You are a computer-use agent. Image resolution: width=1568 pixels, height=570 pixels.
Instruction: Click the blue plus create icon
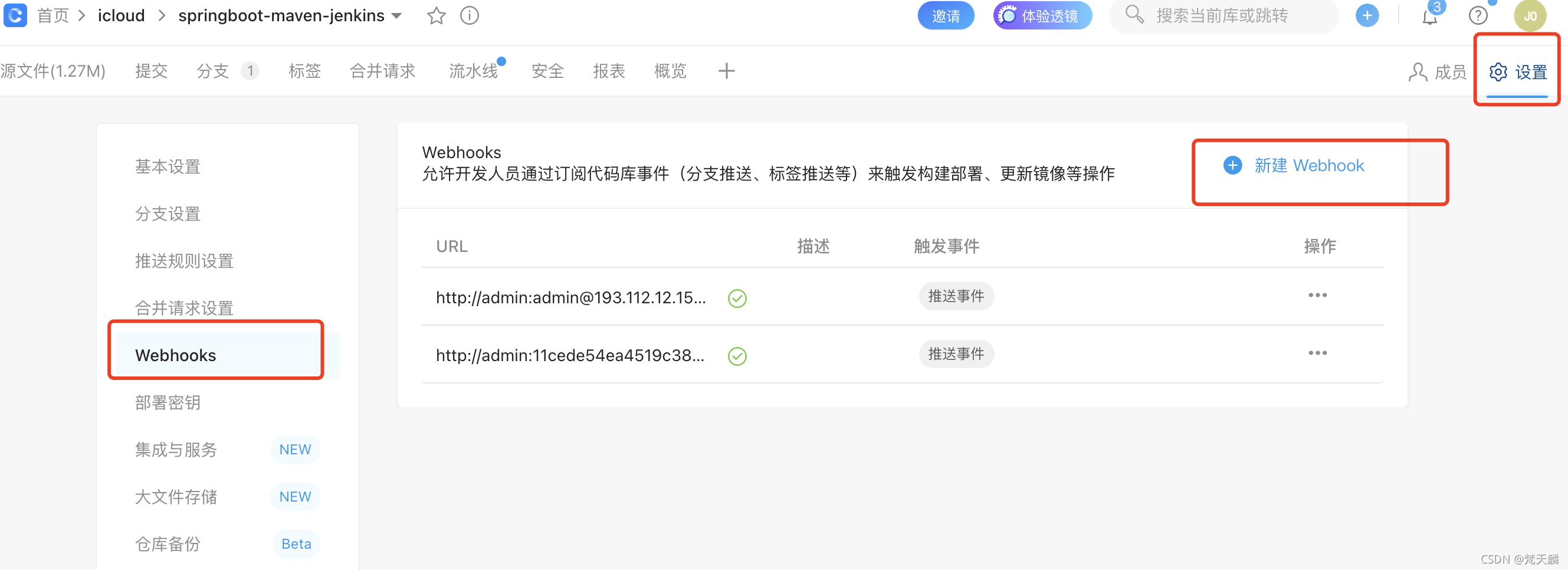tap(1367, 15)
